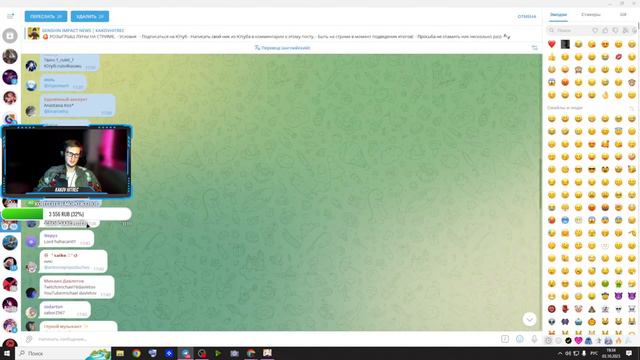Screen dimensions: 640x360
Task: Deselect the Lord message bubble
Action: [67, 239]
